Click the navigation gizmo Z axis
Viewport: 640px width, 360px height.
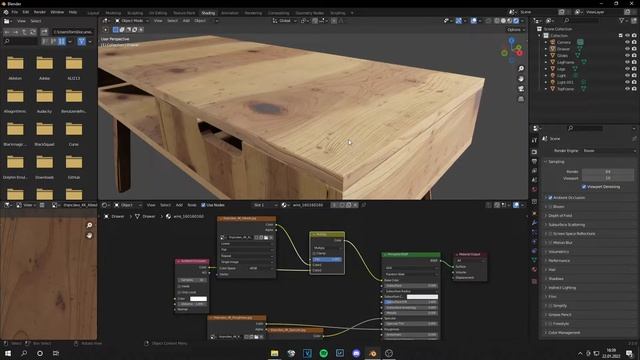pos(511,40)
